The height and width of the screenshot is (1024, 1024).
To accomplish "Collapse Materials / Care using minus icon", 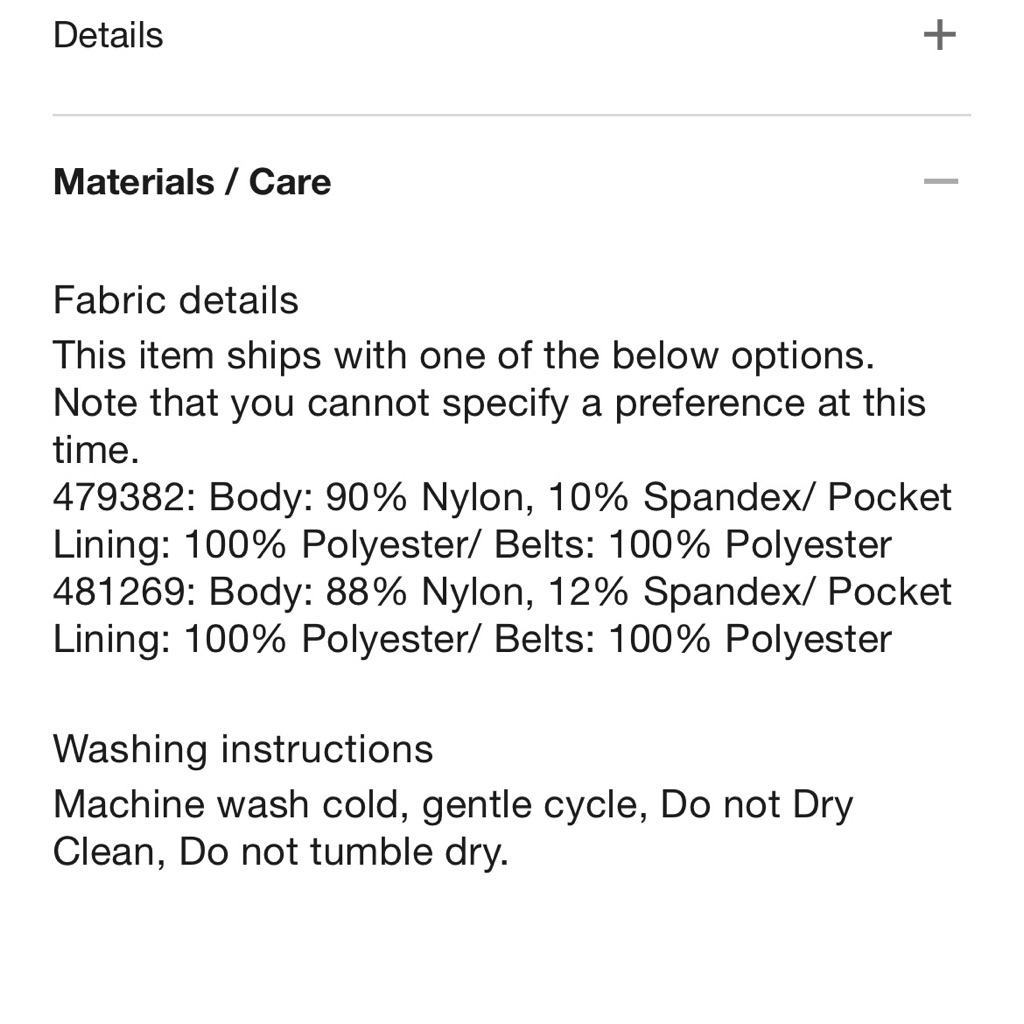I will point(940,182).
